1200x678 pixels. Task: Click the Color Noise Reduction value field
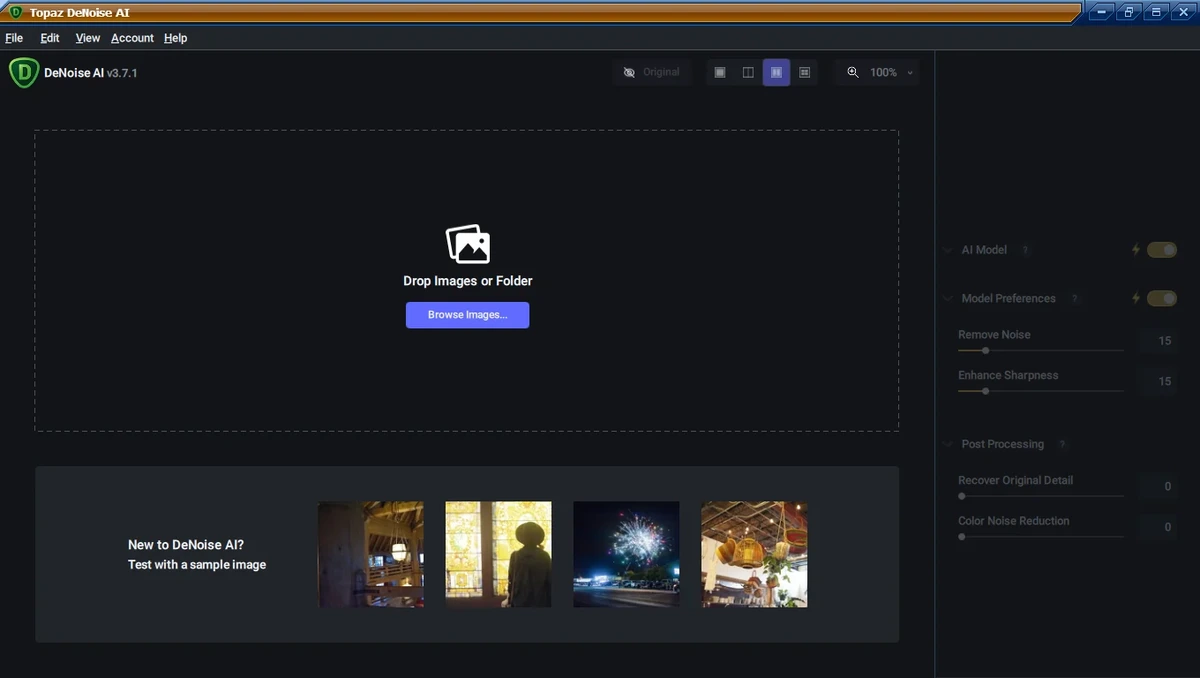(x=1157, y=527)
